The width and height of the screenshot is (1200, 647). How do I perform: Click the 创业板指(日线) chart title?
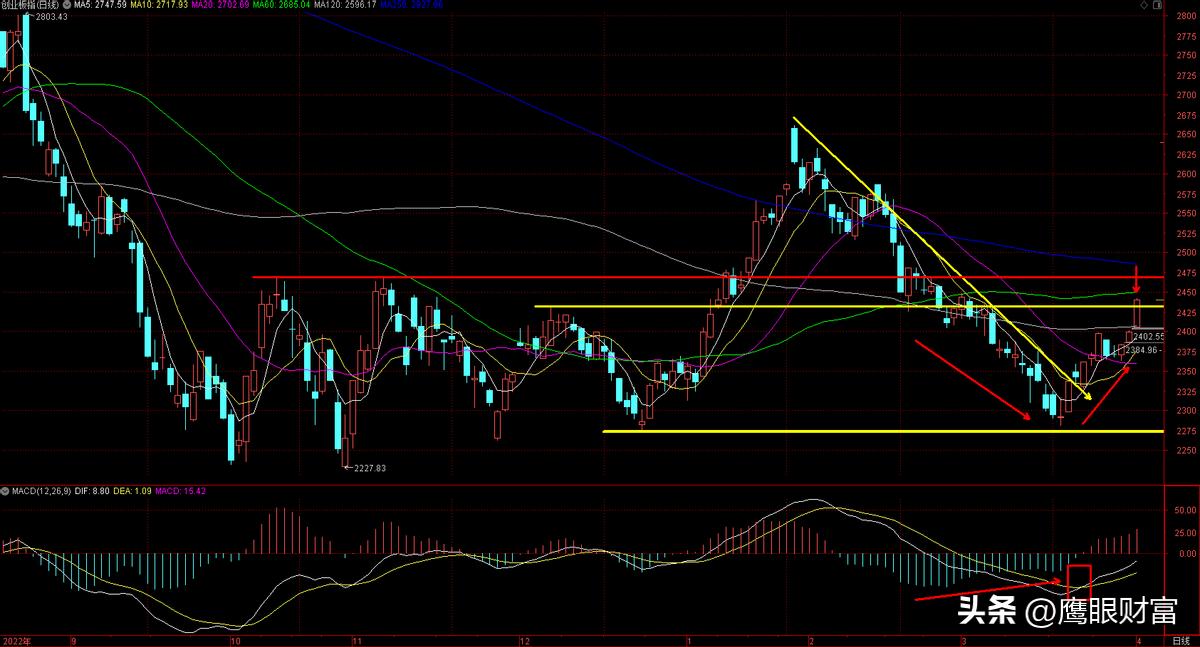click(29, 5)
